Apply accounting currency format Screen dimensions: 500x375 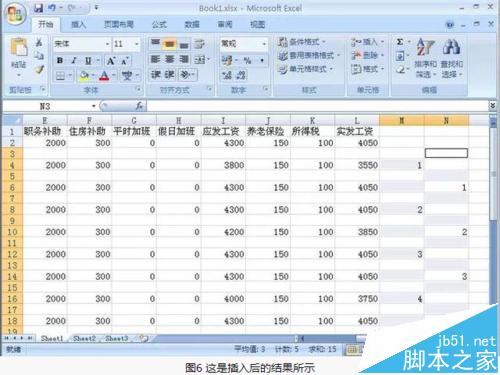pyautogui.click(x=227, y=61)
